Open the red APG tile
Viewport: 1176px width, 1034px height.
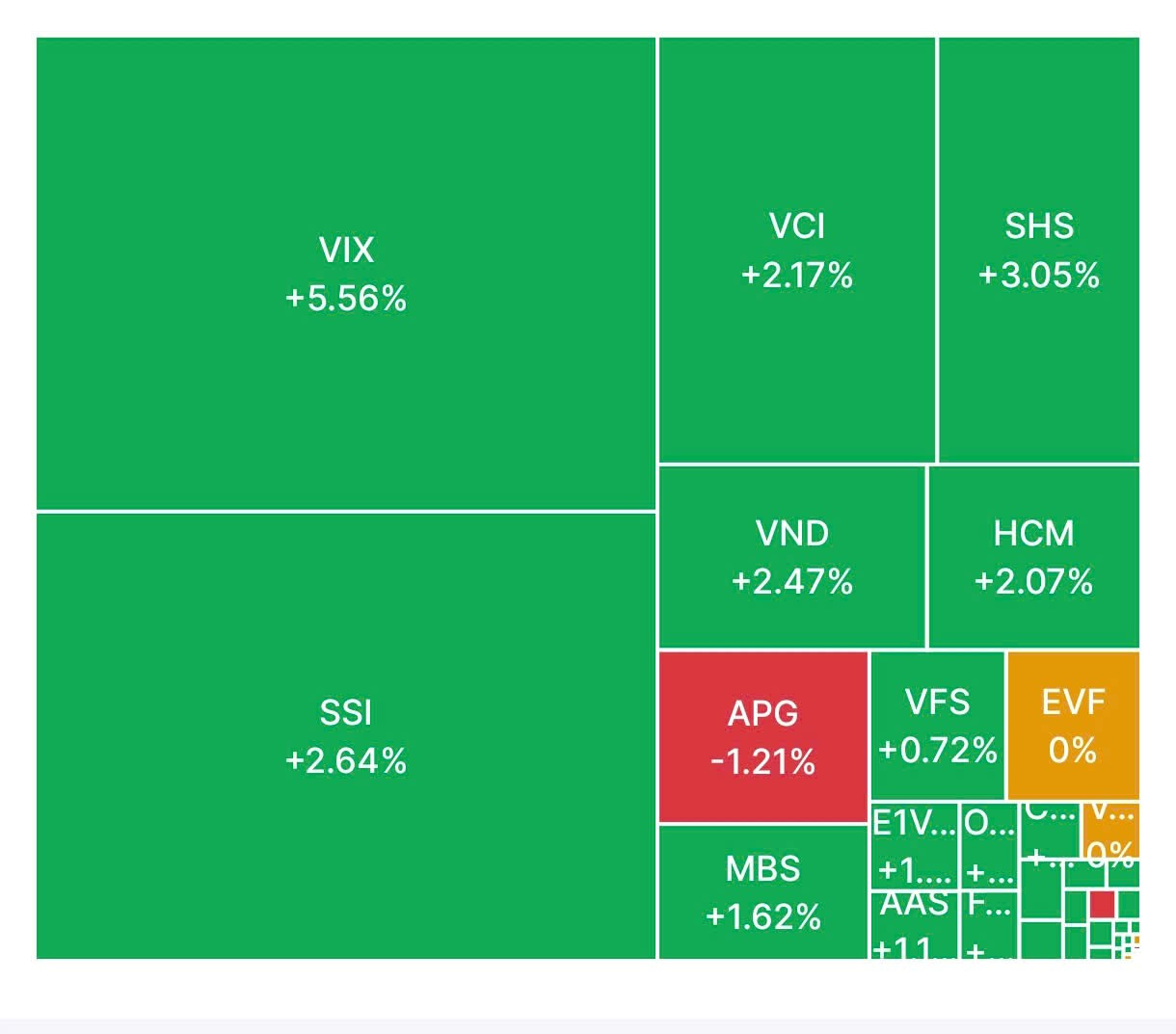[762, 737]
